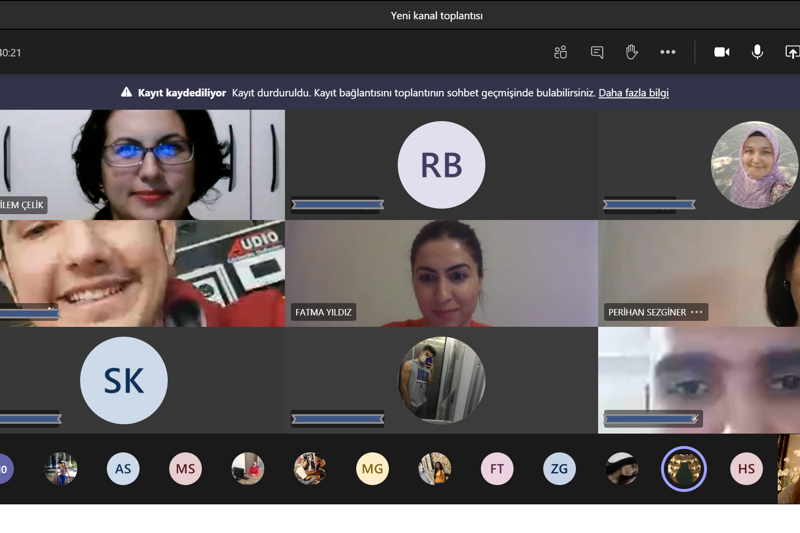Open the more actions ellipsis menu
The height and width of the screenshot is (533, 800).
click(668, 52)
